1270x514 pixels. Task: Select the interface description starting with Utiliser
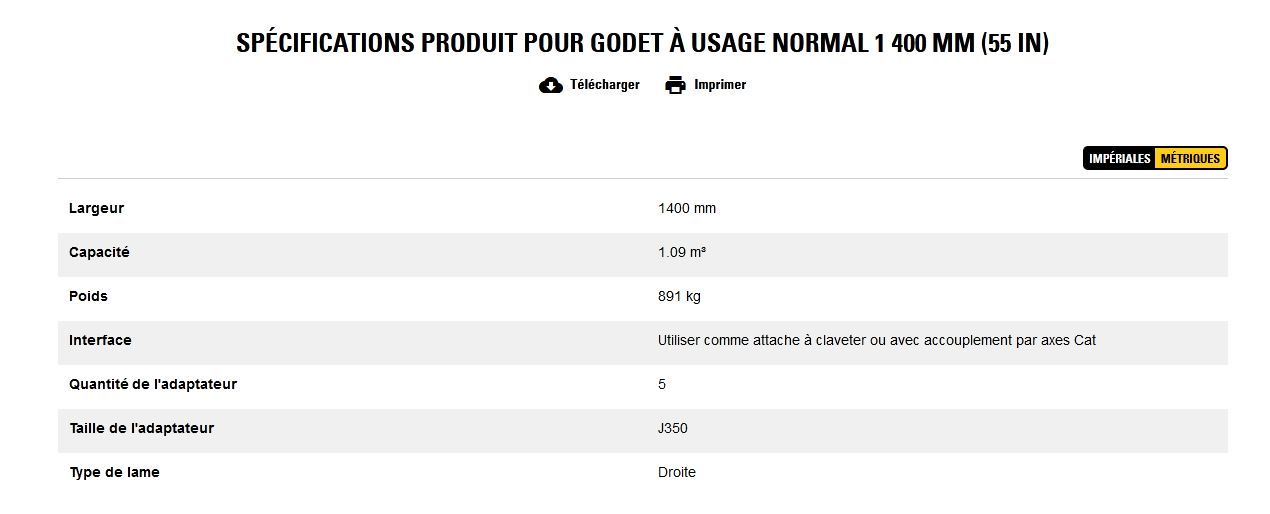coord(876,341)
